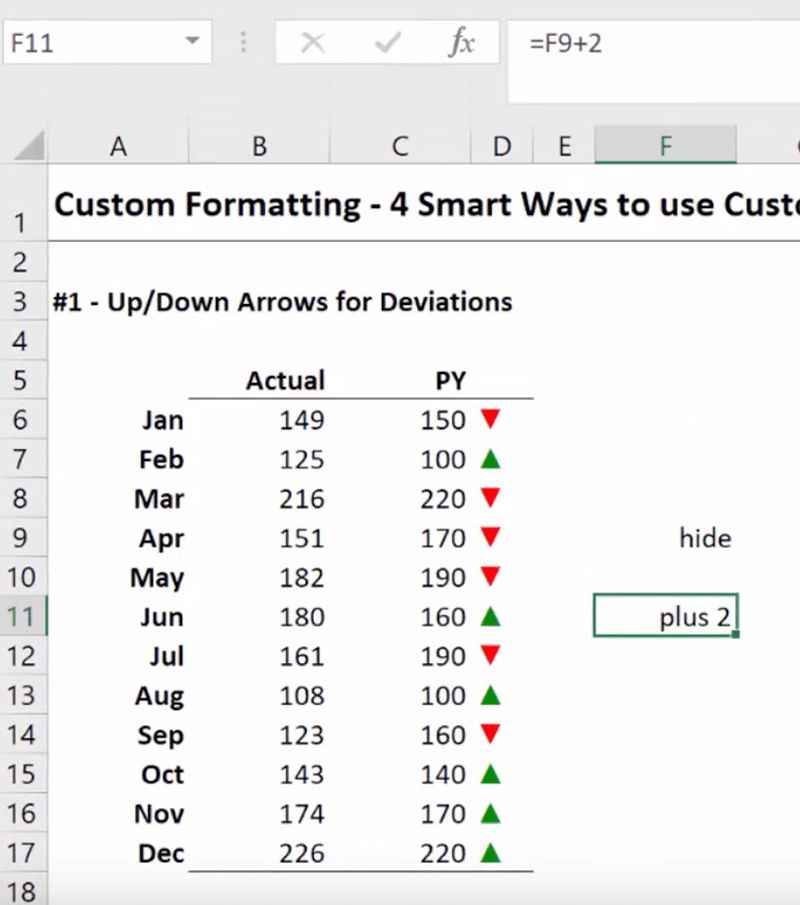800x905 pixels.
Task: Select row 5 header
Action: point(22,381)
